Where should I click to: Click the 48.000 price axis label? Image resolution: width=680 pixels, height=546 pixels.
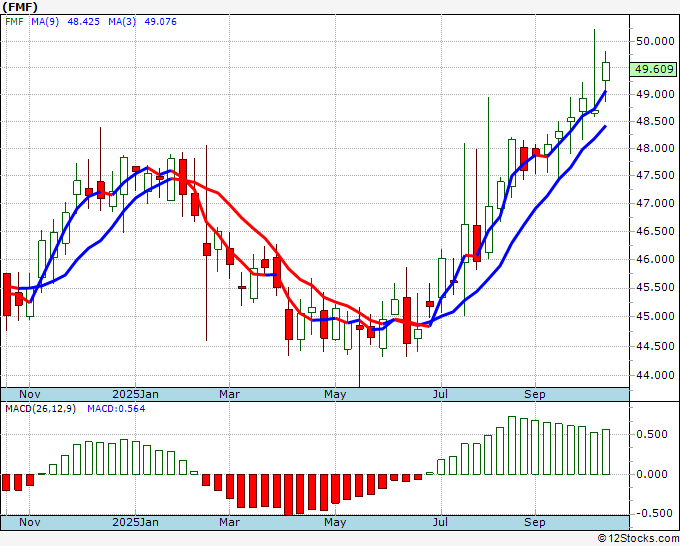click(x=655, y=148)
